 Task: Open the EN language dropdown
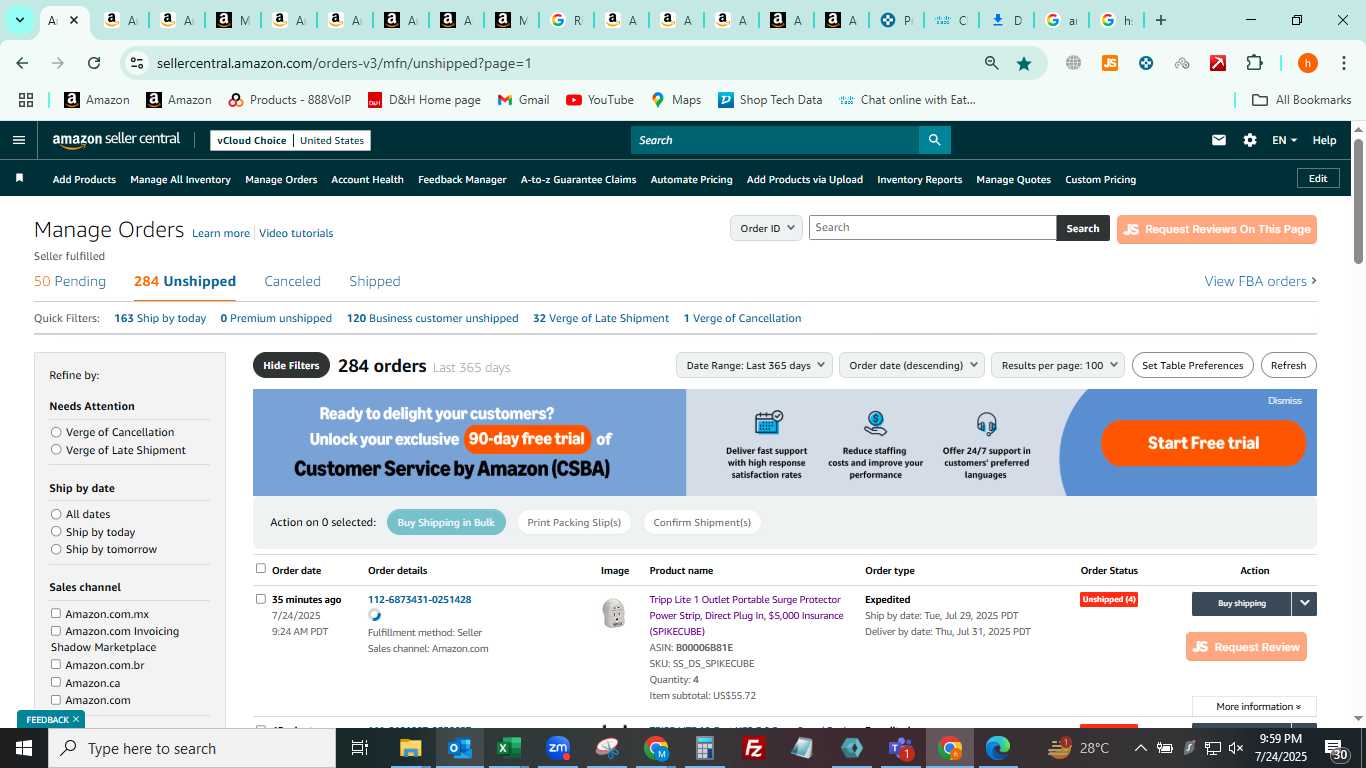1284,140
